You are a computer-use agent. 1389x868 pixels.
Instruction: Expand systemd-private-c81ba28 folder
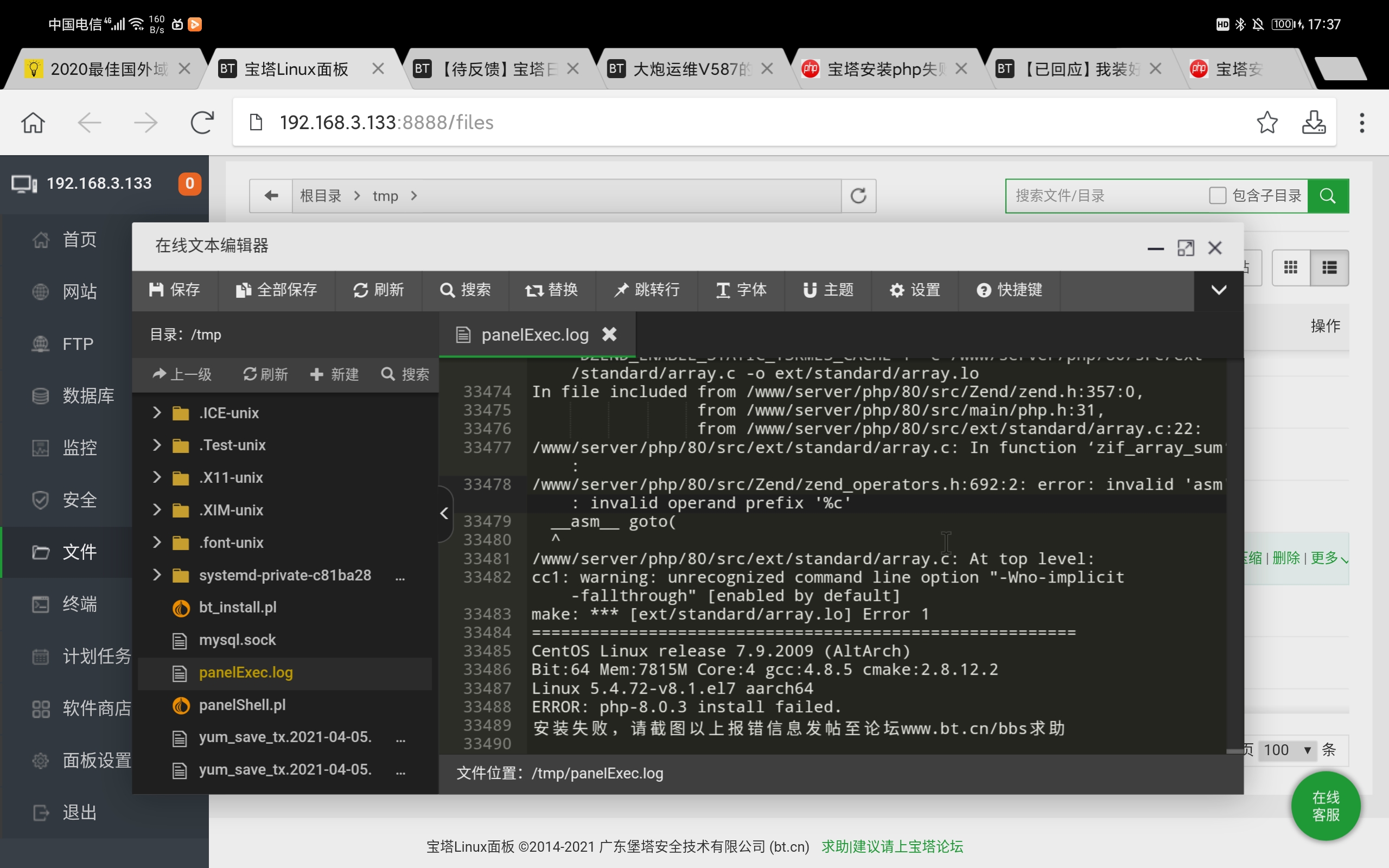(157, 575)
